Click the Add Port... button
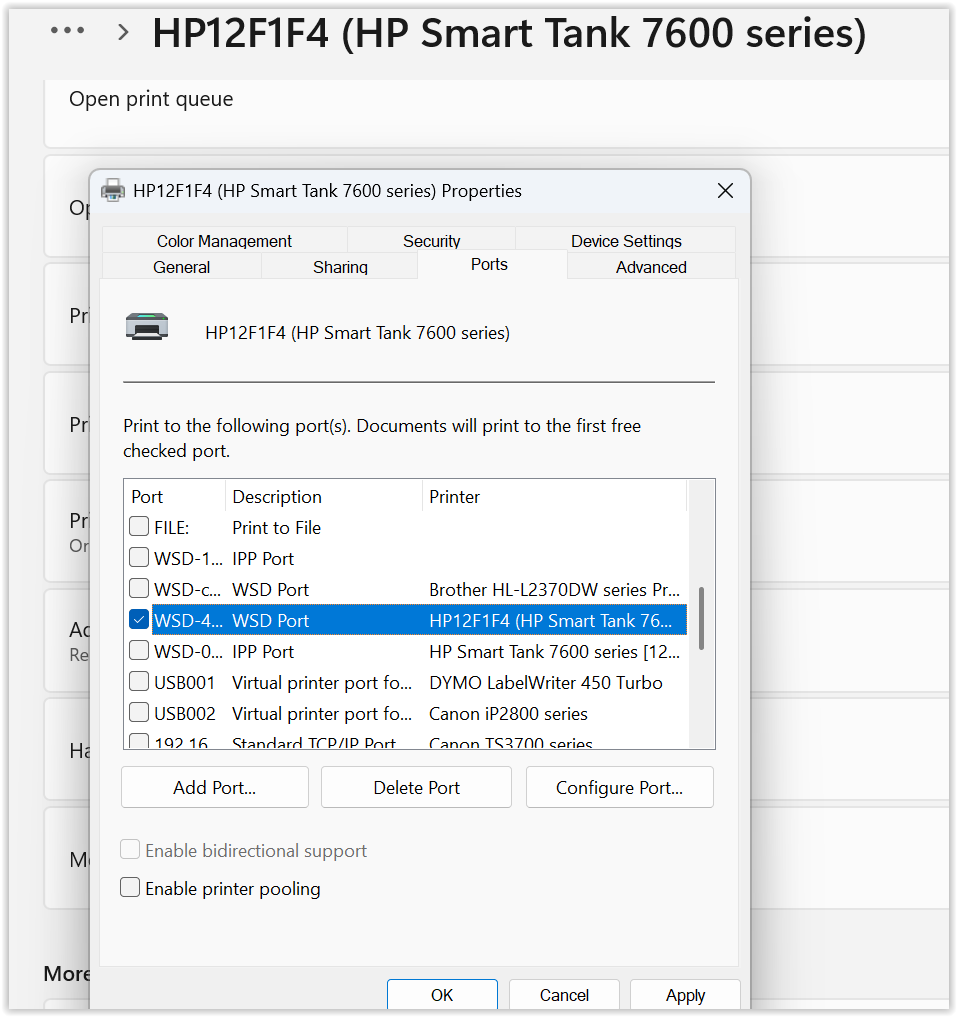Image resolution: width=957 pixels, height=1017 pixels. pos(215,787)
